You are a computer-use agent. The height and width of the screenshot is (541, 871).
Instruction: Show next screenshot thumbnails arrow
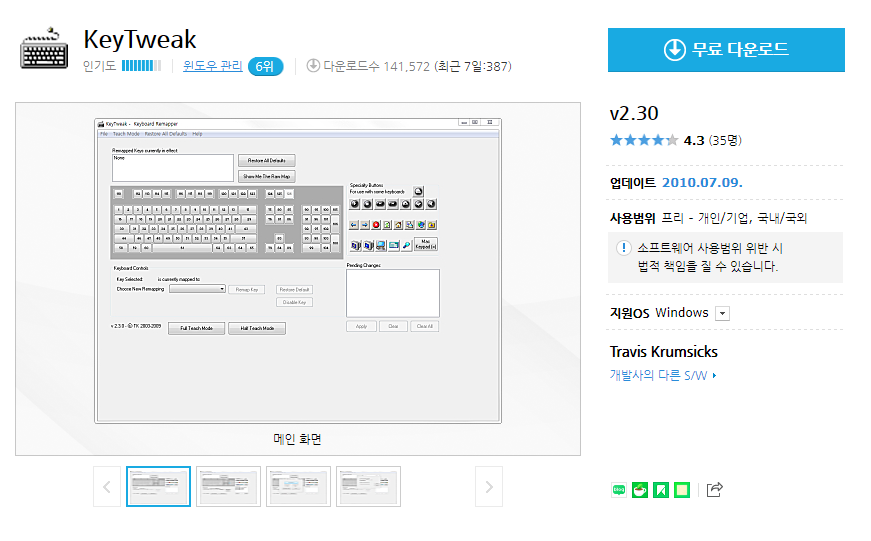489,487
